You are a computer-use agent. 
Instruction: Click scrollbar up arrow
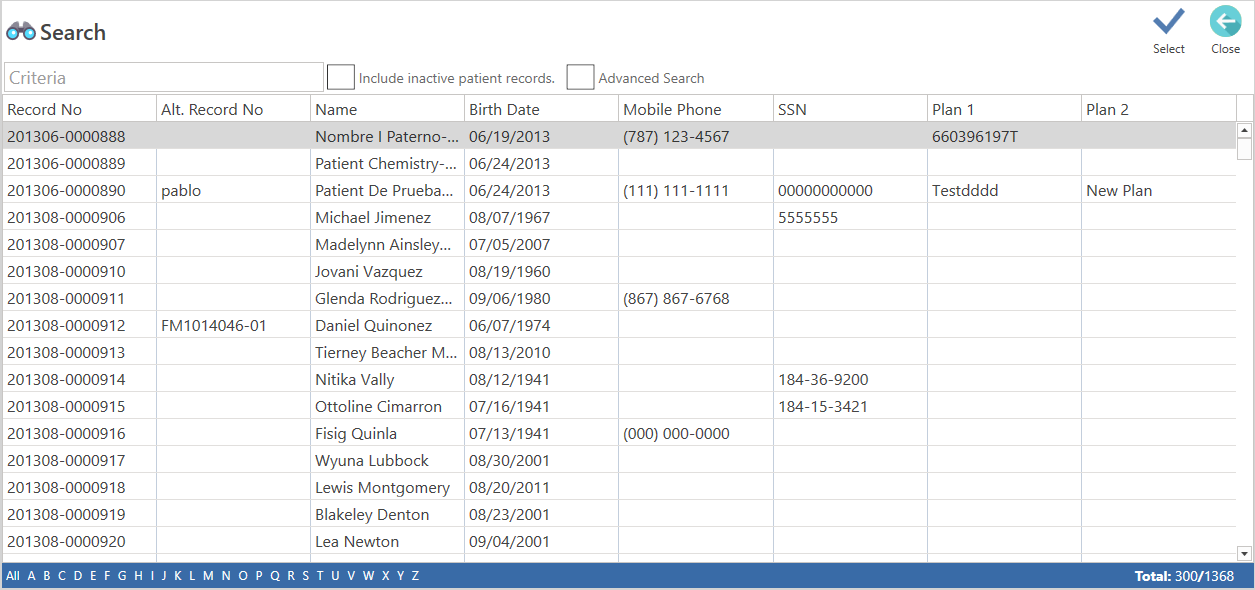tap(1244, 130)
